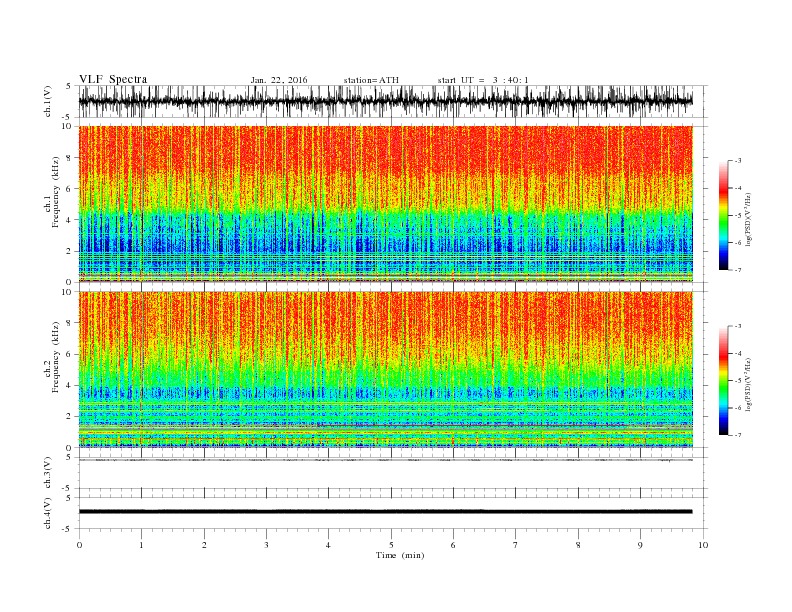This screenshot has width=792, height=612.
Task: Click time axis tick label "0"
Action: pyautogui.click(x=79, y=545)
